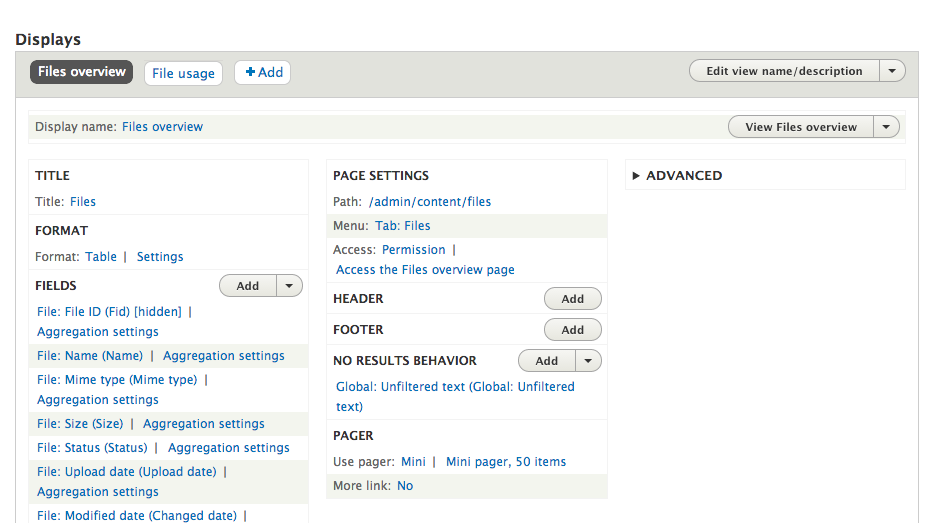Screen dimensions: 935x523
Task: Add a No Results Behavior item
Action: (x=546, y=361)
